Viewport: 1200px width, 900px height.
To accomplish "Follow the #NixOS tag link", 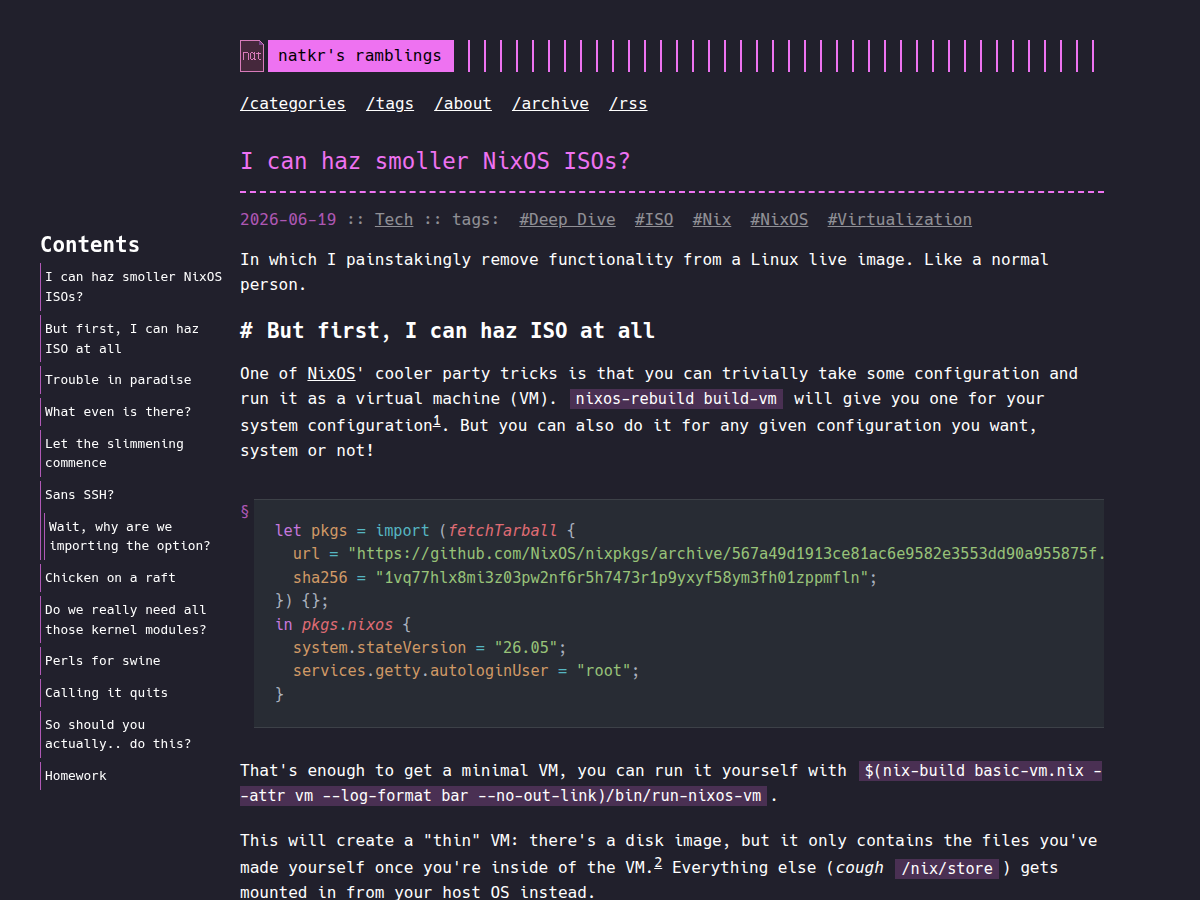I will coord(779,220).
